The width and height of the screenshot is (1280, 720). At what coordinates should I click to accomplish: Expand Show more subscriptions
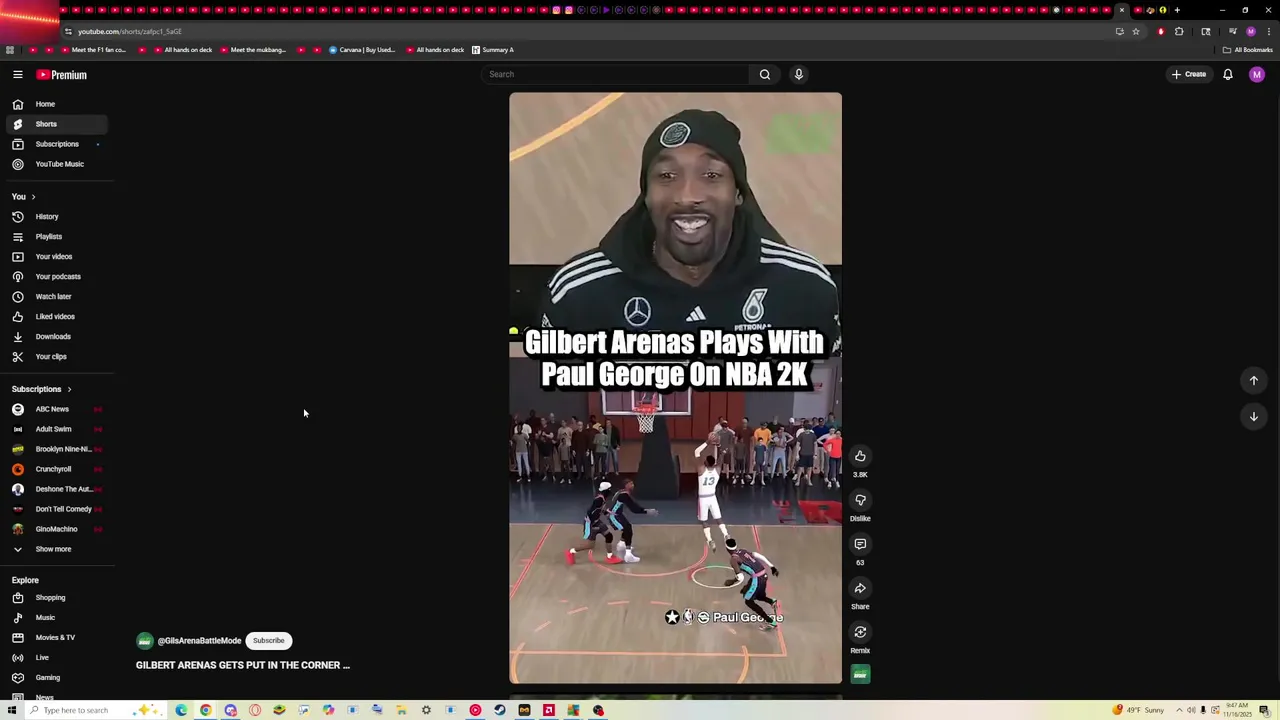[x=56, y=549]
